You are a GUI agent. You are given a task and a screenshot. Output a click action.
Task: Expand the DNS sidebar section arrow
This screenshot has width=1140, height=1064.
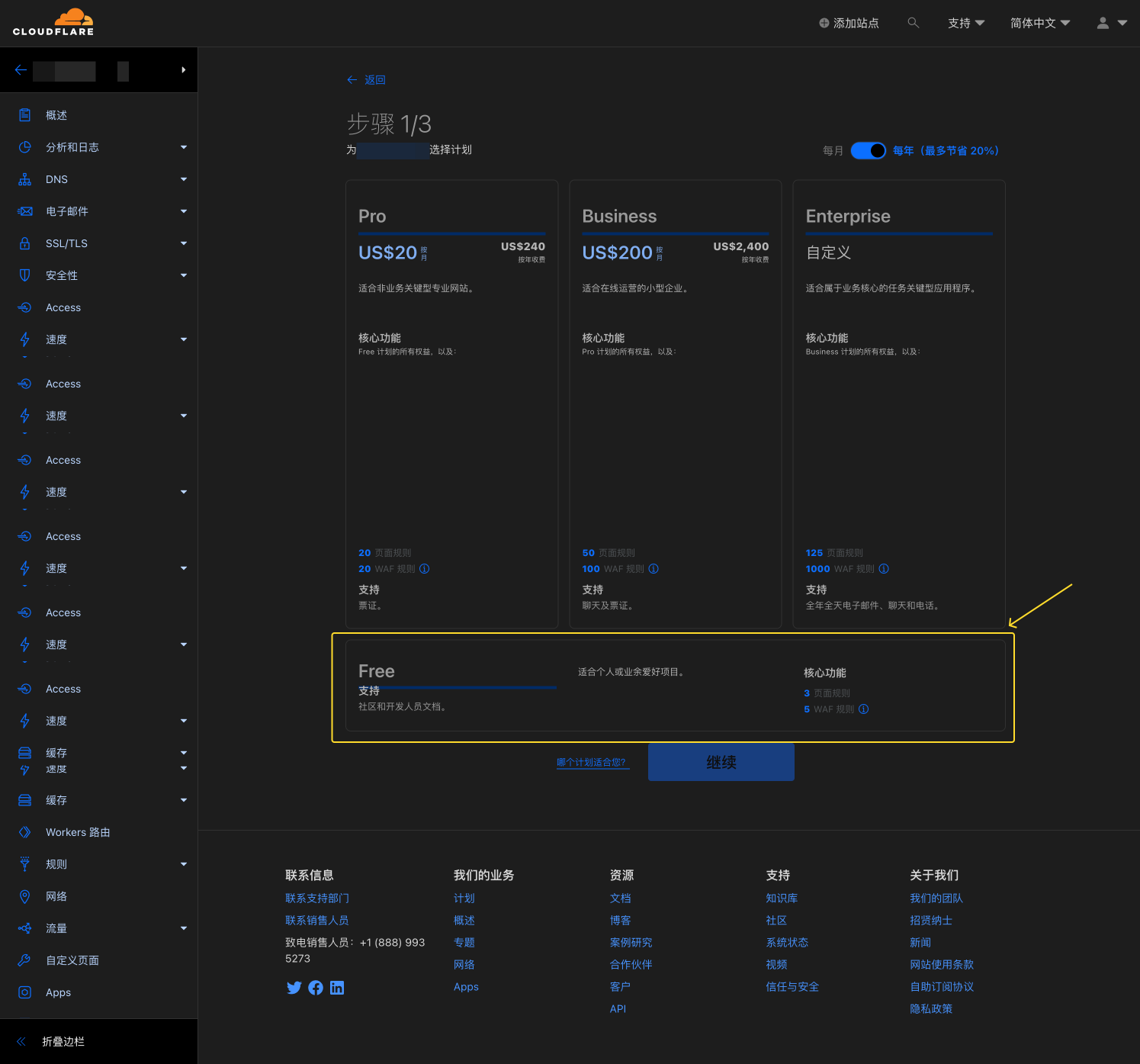(184, 179)
